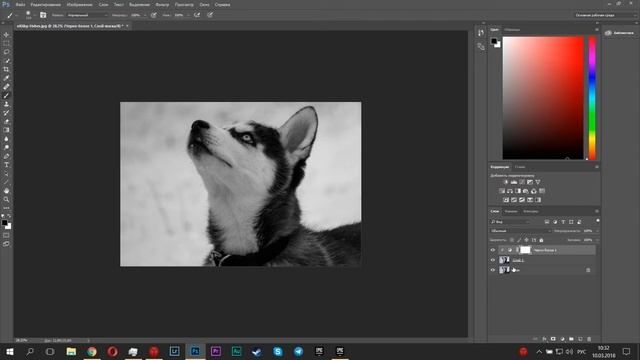This screenshot has height=360, width=640.
Task: Click the husky image on canvas
Action: tap(240, 184)
